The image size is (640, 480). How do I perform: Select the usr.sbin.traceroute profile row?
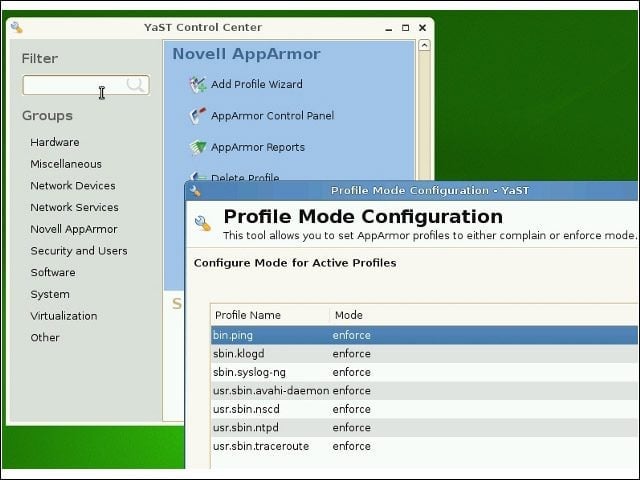pos(424,446)
